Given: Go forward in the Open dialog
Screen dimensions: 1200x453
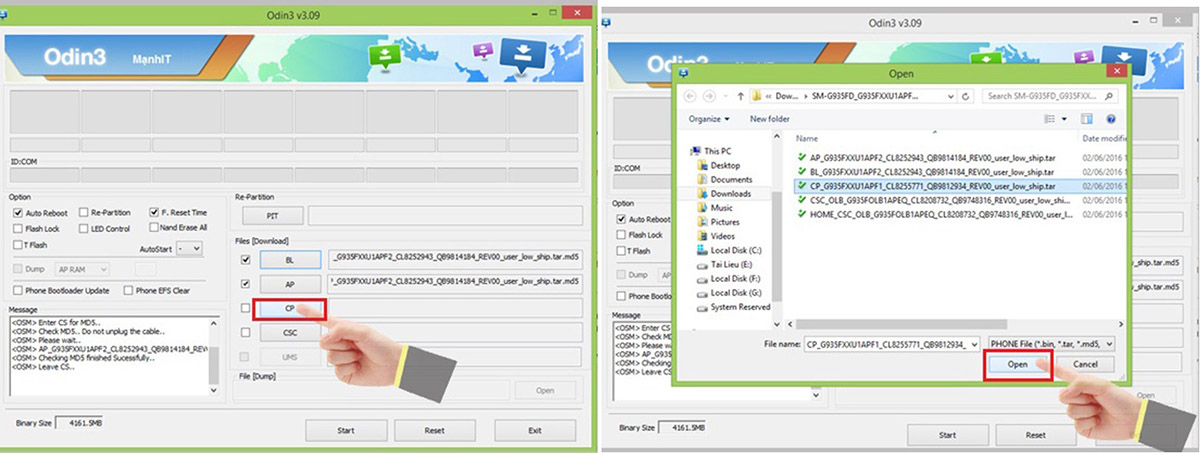Looking at the screenshot, I should click(x=710, y=96).
